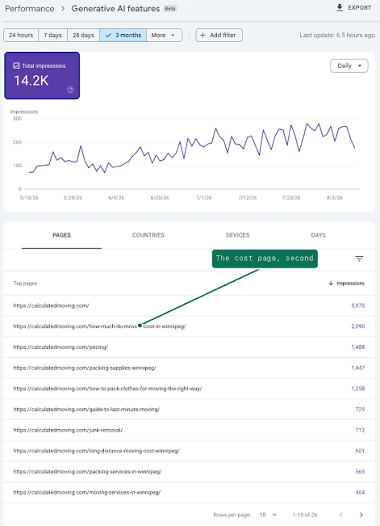Go to previous page of results
This screenshot has width=380, height=526.
pos(341,515)
